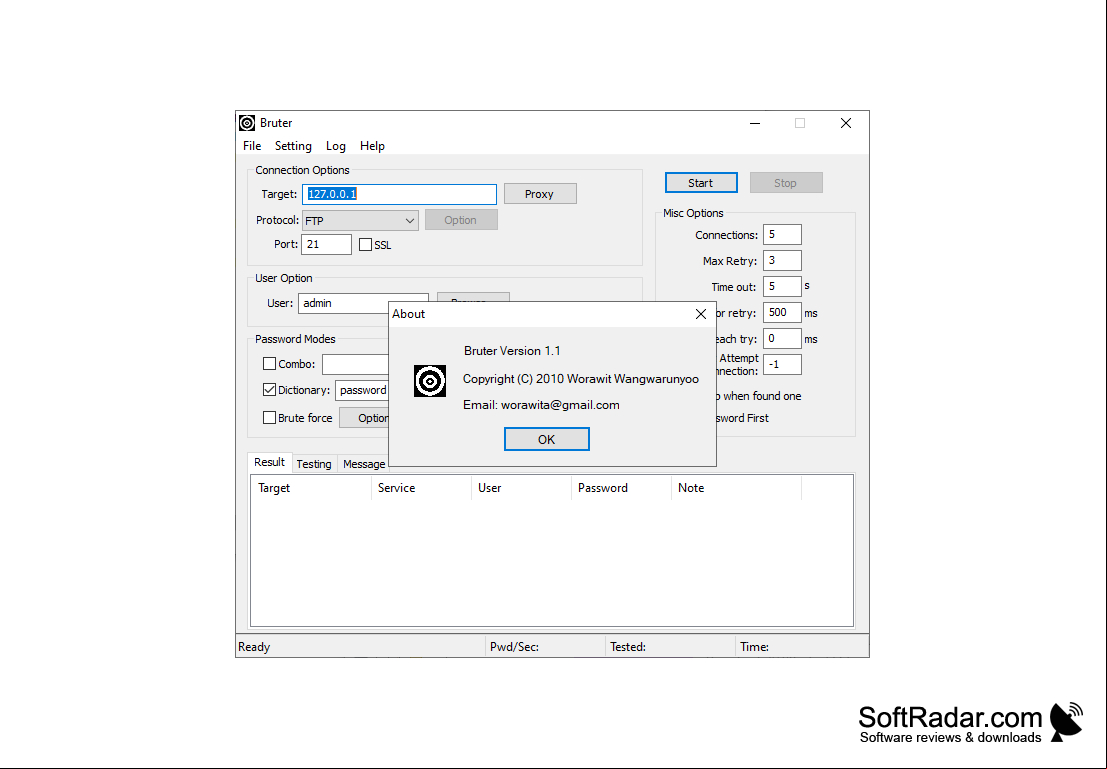Click the Bruter icon in the title bar
1107x769 pixels.
pos(246,123)
